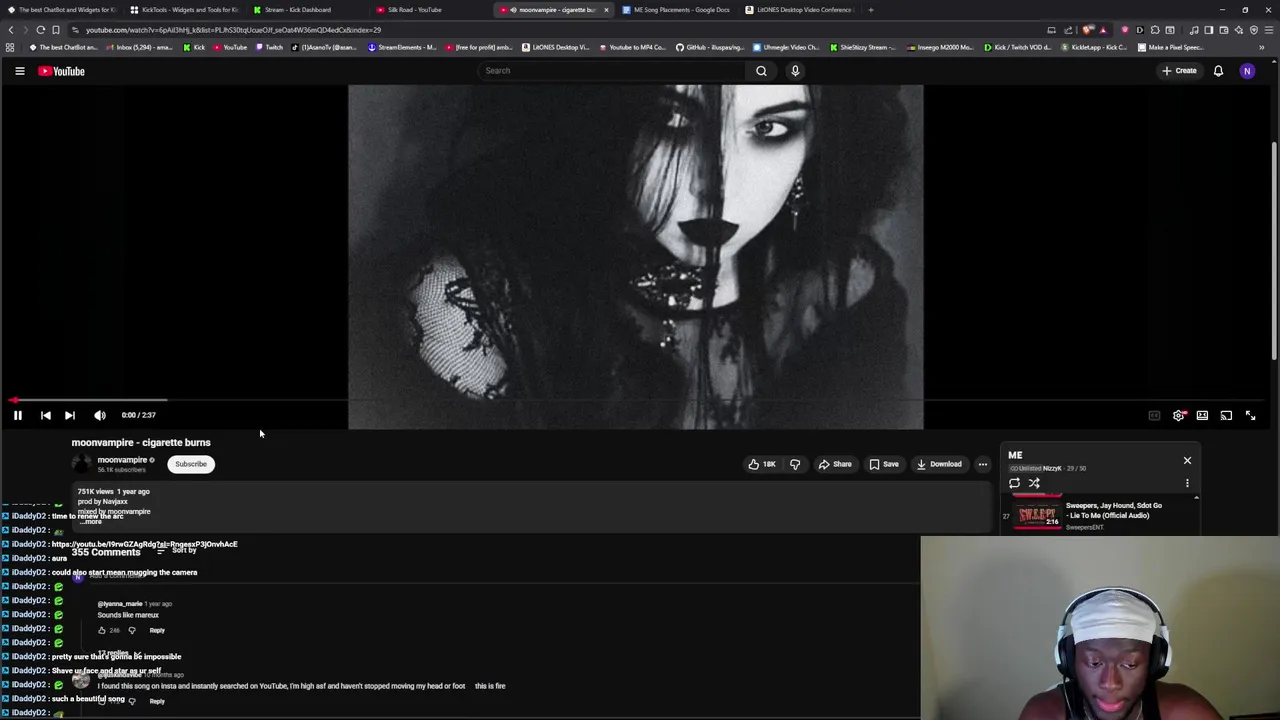Like the video with 18K likes

762,464
